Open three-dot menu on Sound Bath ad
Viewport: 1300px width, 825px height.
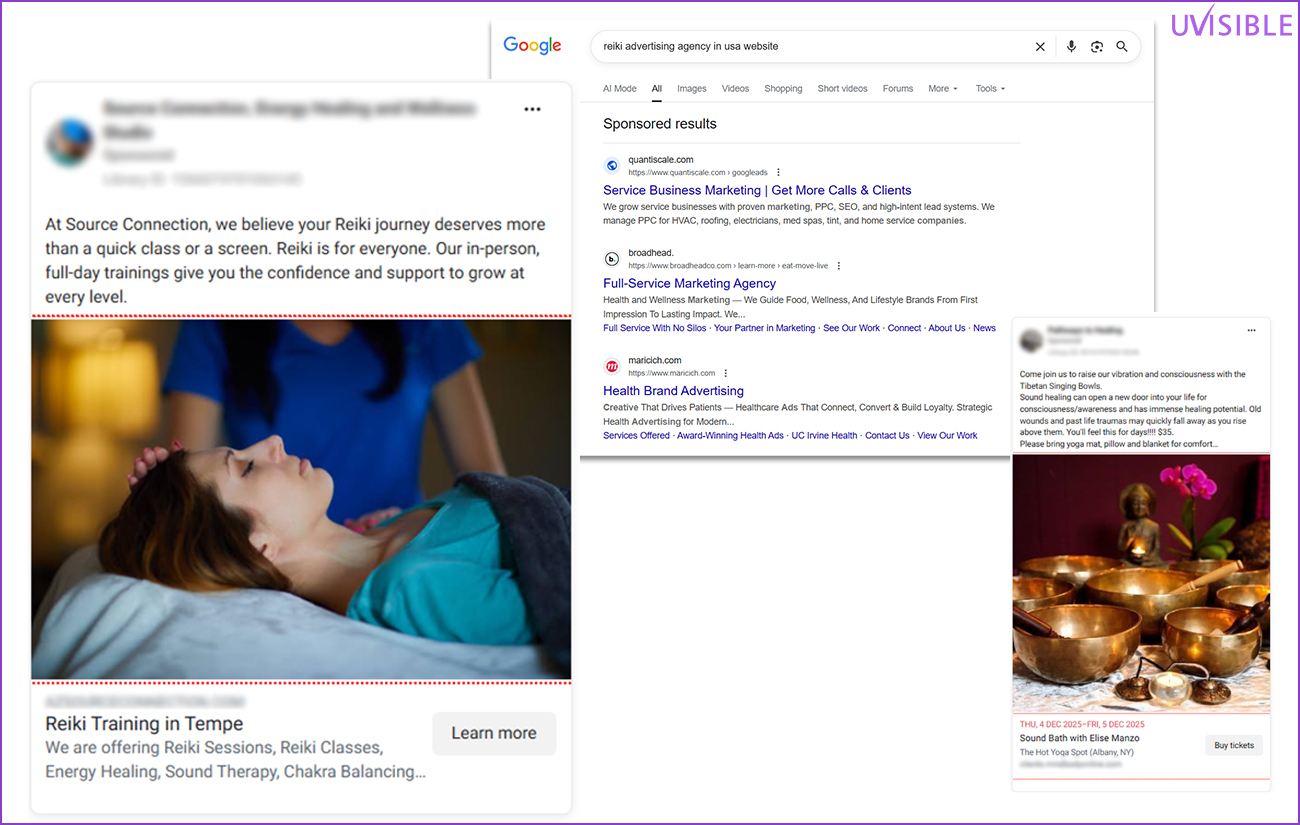coord(1251,331)
